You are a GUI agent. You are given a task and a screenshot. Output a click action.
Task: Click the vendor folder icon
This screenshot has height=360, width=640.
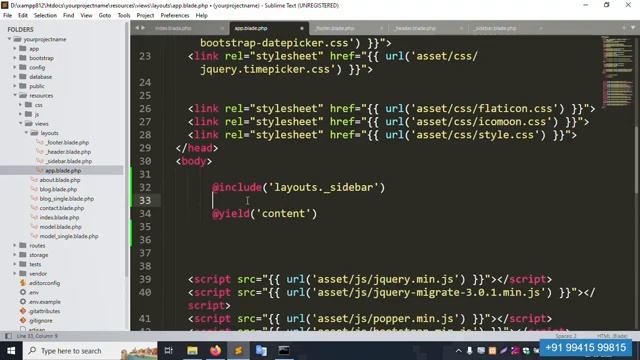tap(23, 273)
